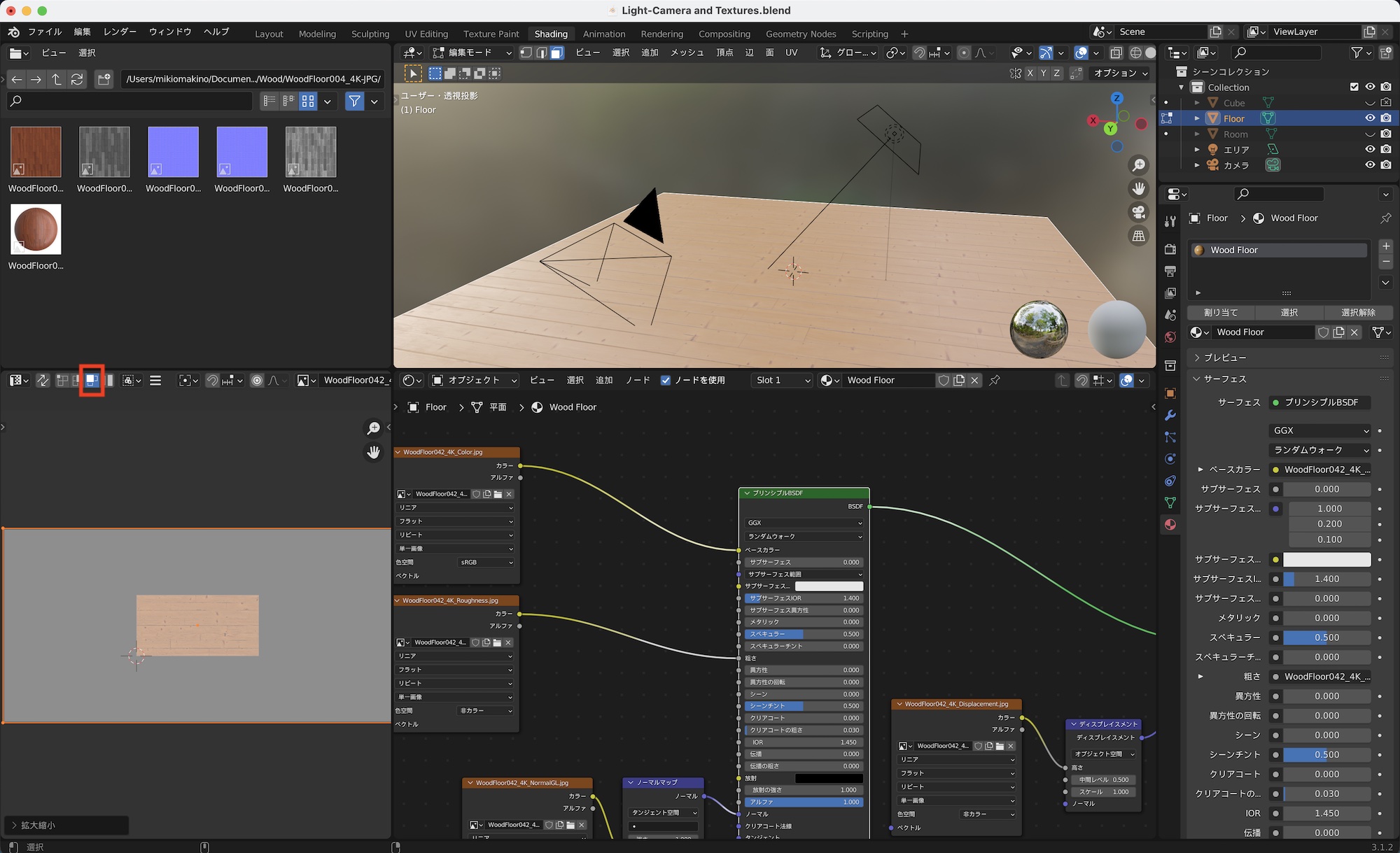1400x853 pixels.
Task: Open the レンダー menu
Action: click(120, 31)
